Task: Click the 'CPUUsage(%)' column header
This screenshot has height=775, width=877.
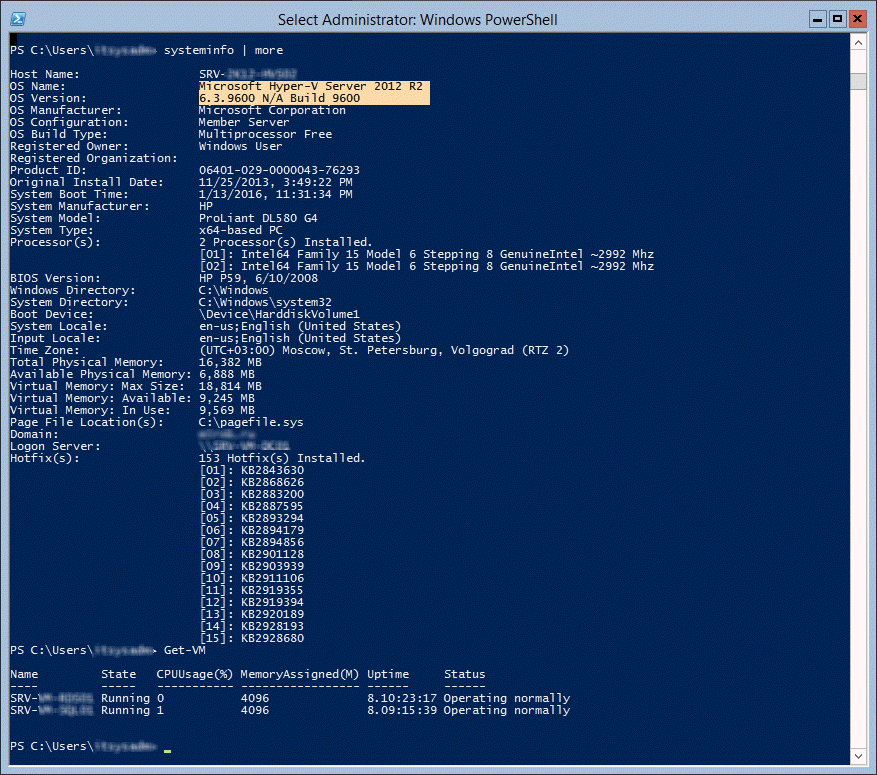Action: point(195,674)
